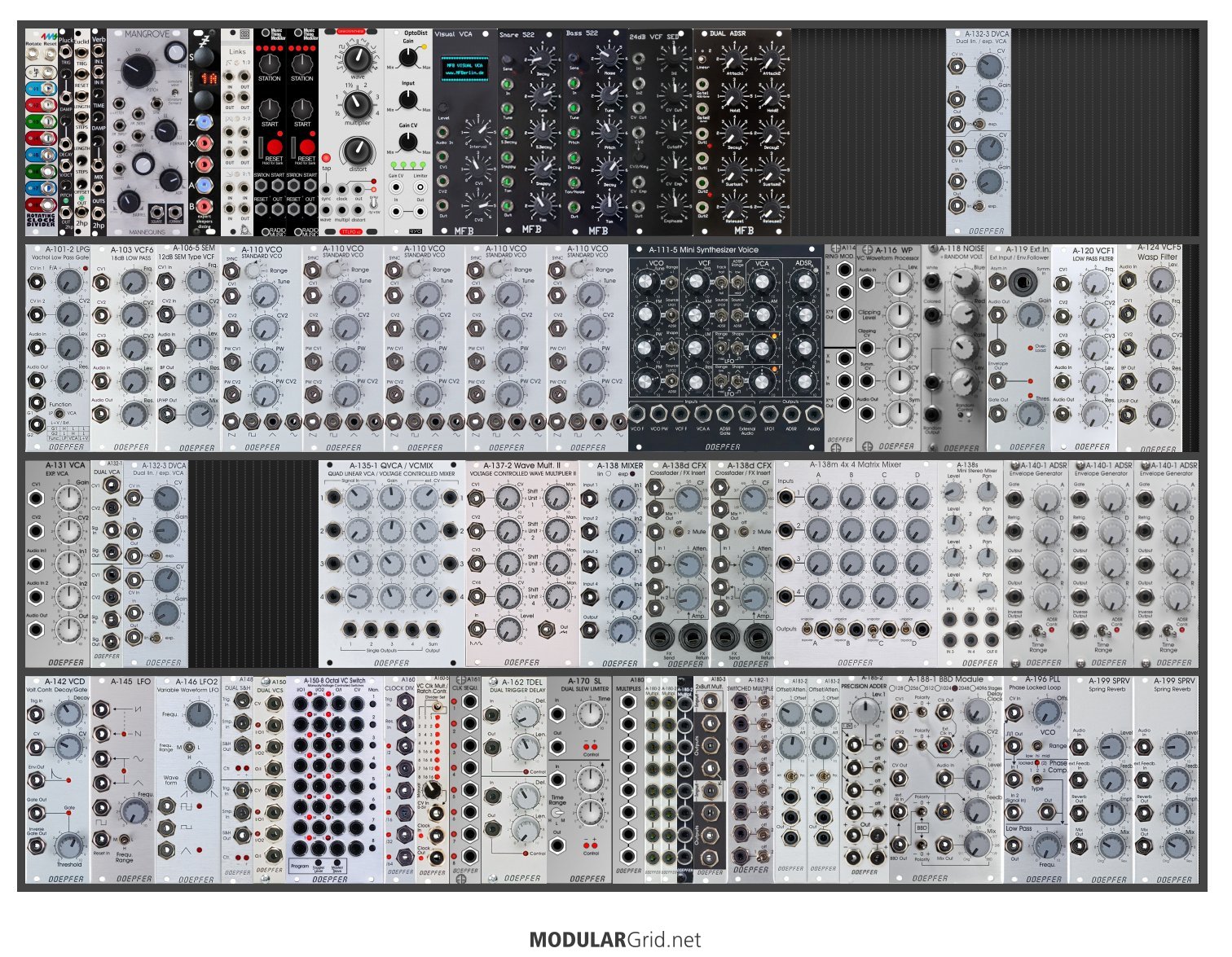
Task: Adjust the Offs. knob on A-196 PLL
Action: click(x=1046, y=713)
